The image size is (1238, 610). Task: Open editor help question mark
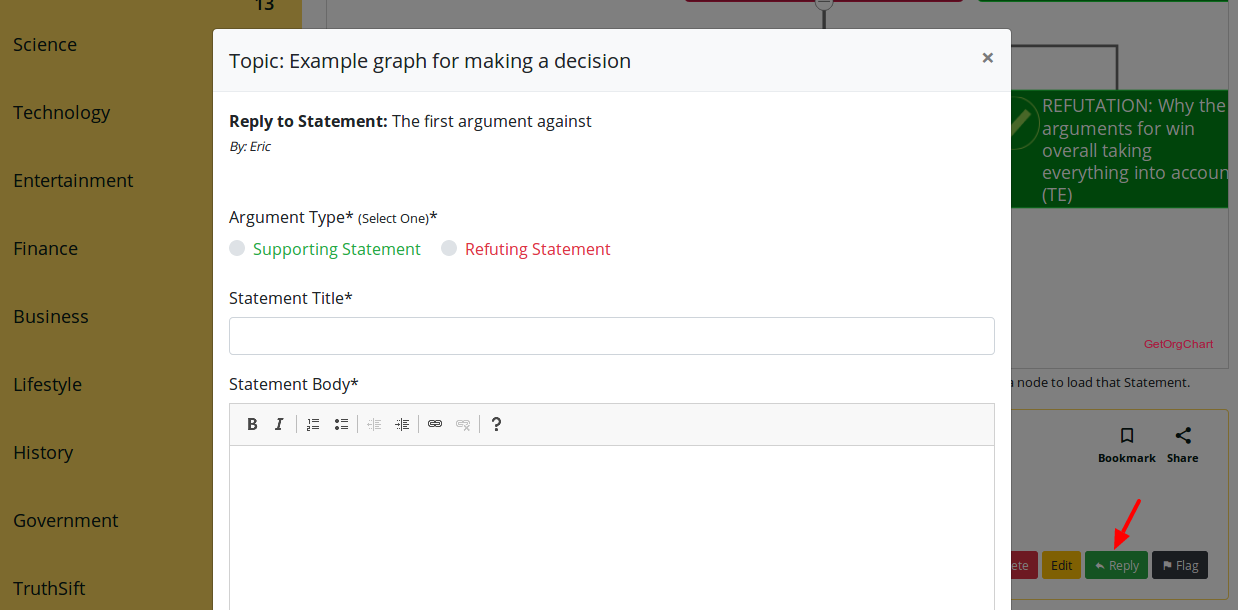coord(496,424)
